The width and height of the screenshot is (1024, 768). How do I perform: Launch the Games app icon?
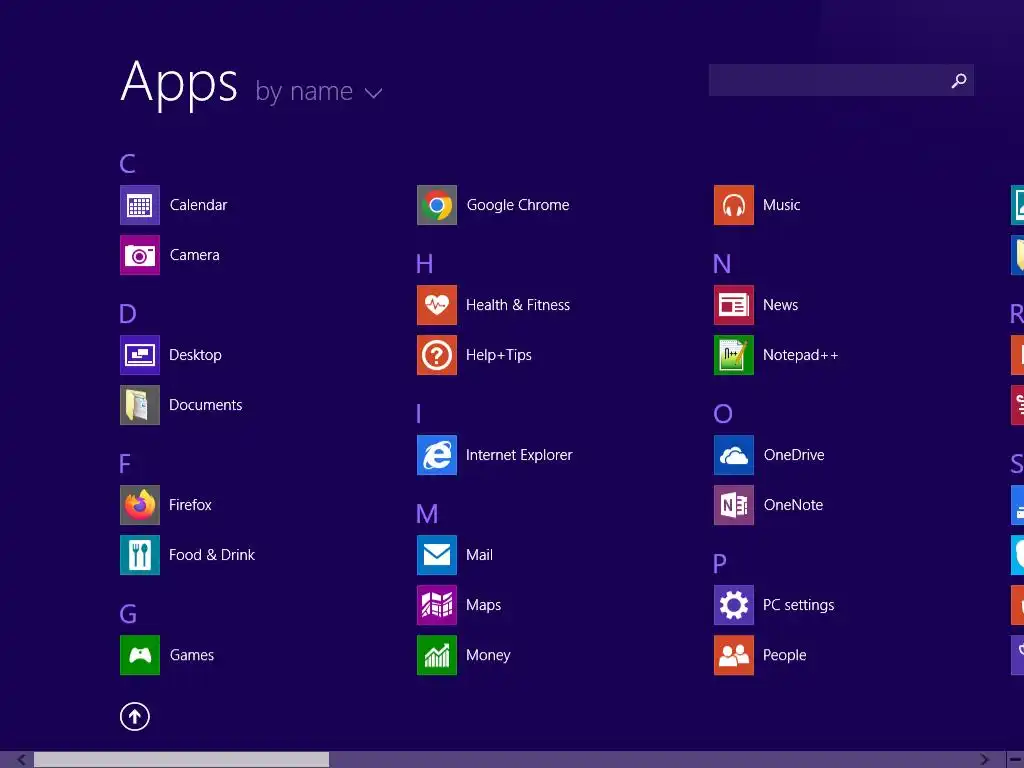(140, 655)
